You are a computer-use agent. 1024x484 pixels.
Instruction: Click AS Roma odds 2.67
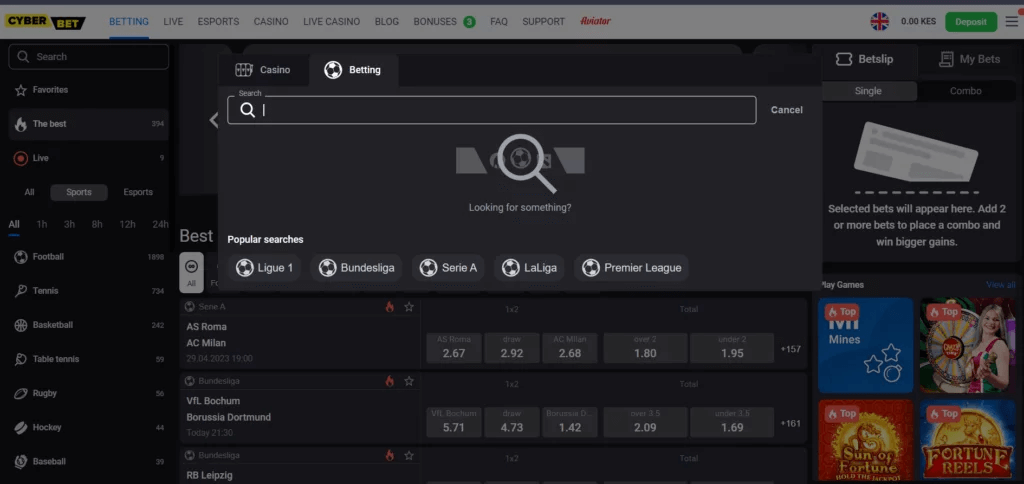(454, 348)
